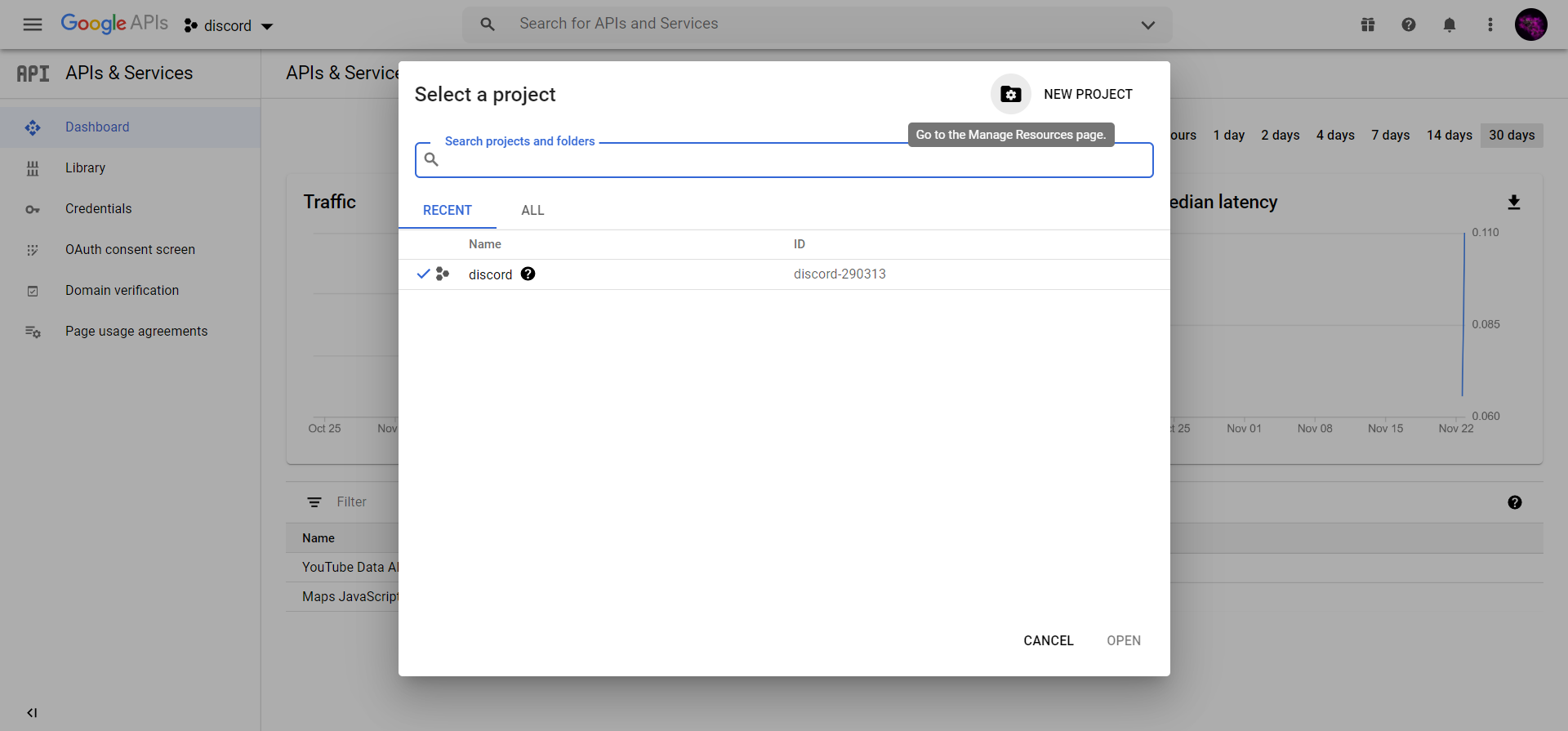Click the help icon beside the filter bar

1515,502
